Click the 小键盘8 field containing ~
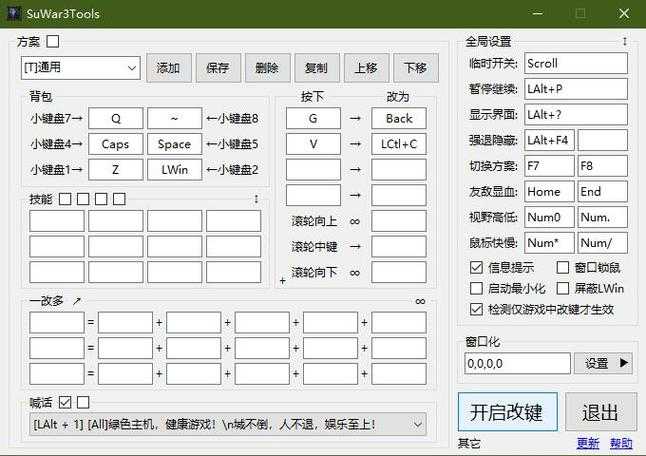This screenshot has width=646, height=456. pyautogui.click(x=175, y=119)
